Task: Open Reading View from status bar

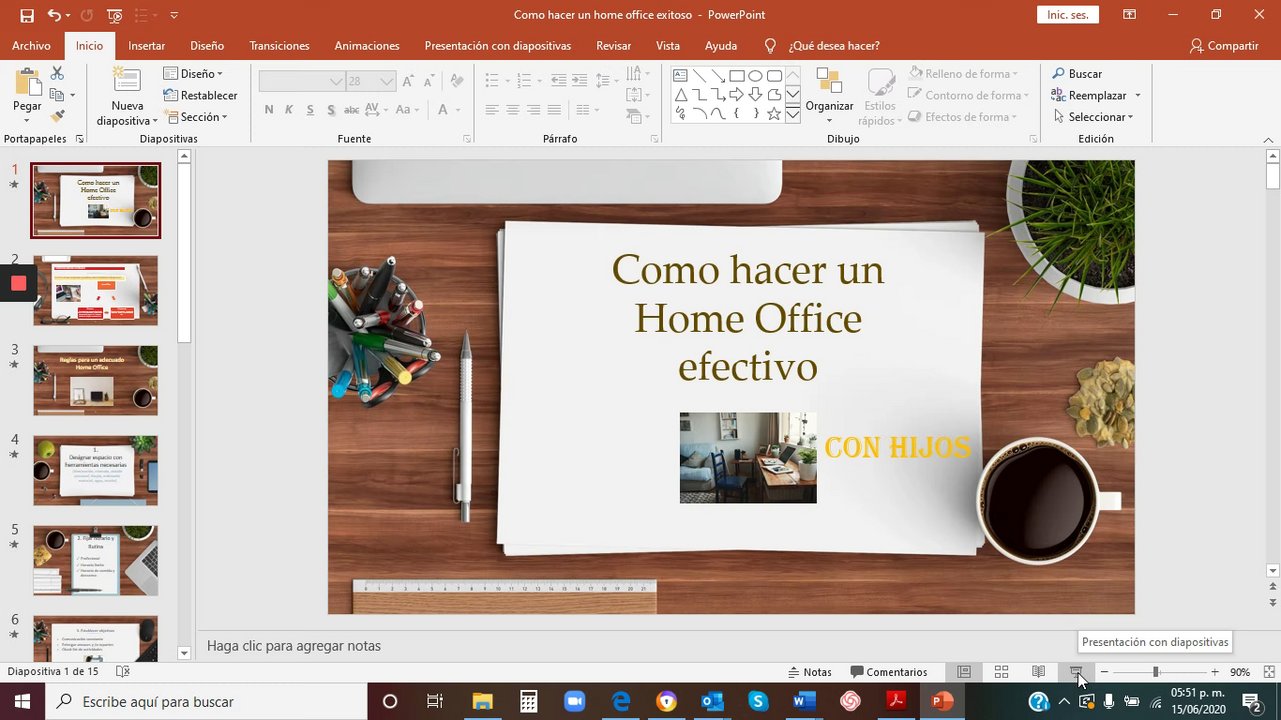Action: tap(1039, 672)
